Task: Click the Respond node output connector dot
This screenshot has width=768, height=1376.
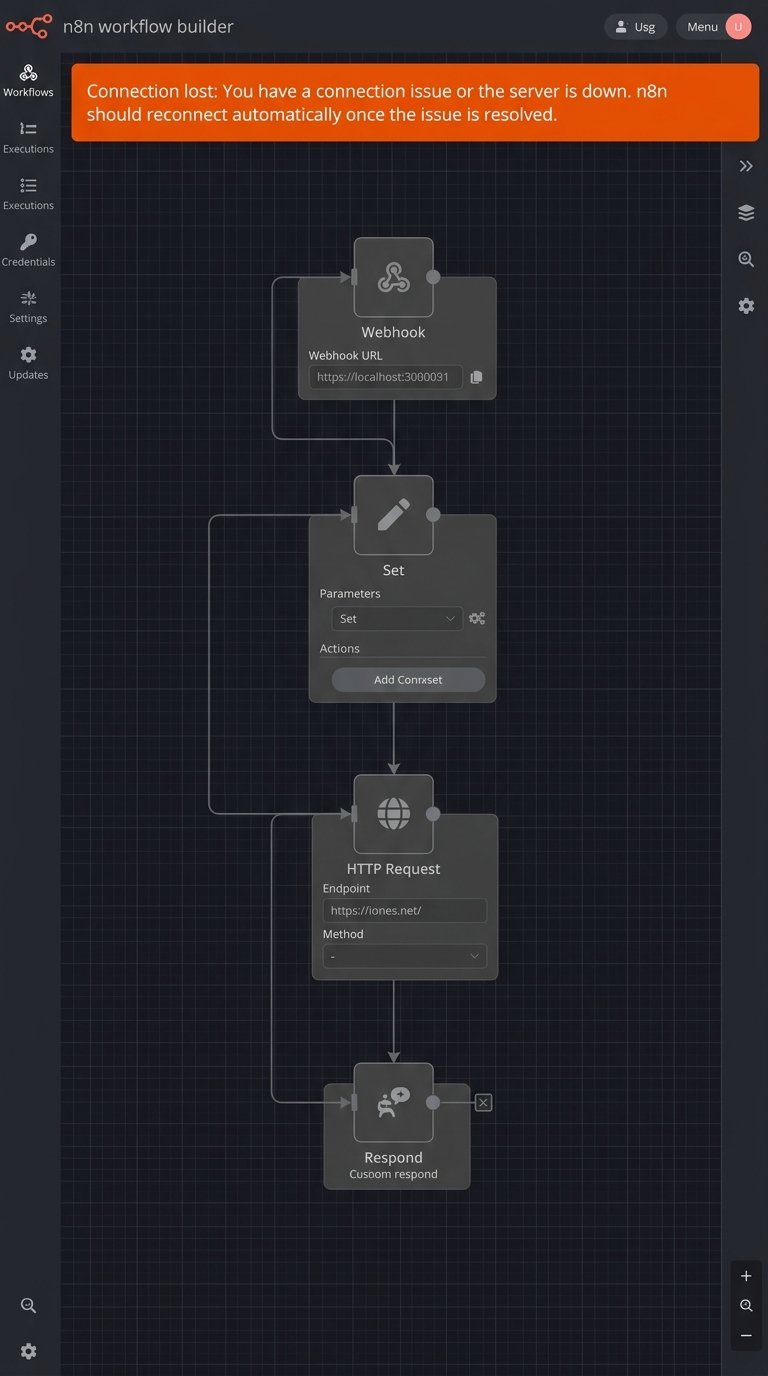Action: (x=433, y=1102)
